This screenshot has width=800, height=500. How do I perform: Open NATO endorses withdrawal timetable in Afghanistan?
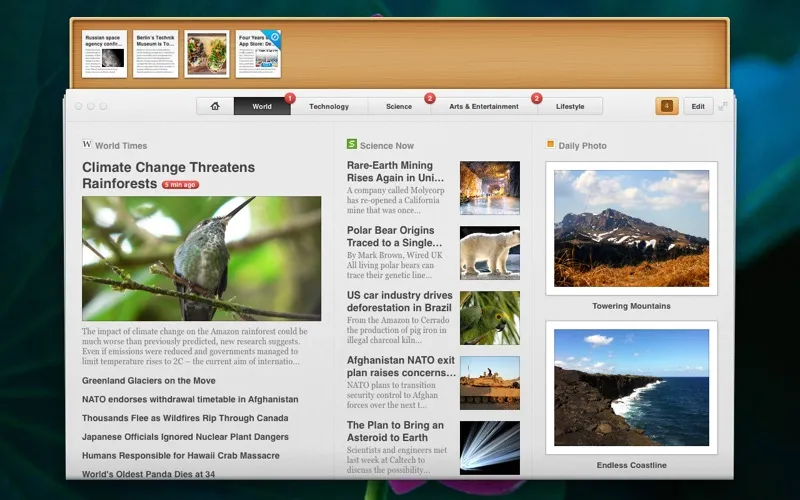(190, 399)
